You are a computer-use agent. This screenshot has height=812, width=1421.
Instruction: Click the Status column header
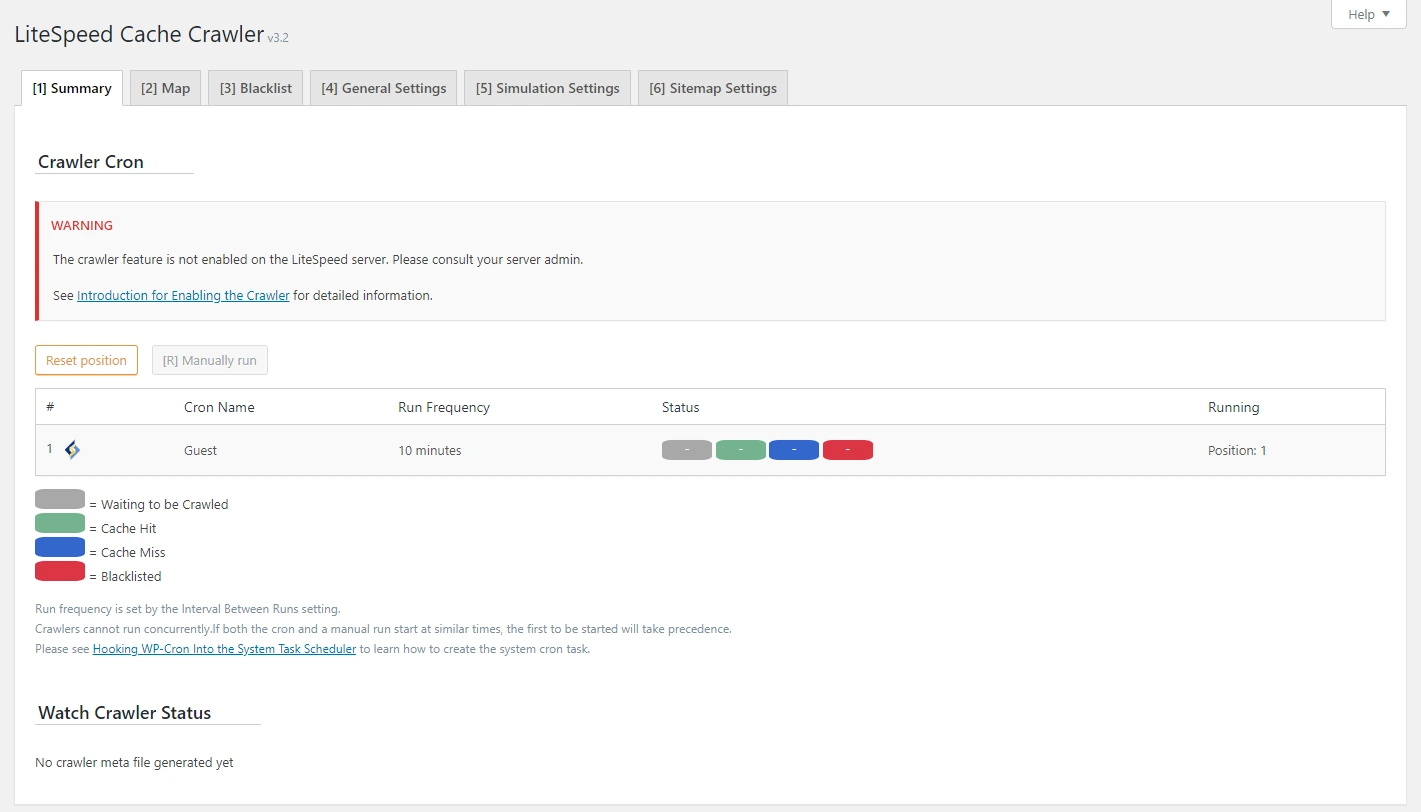[x=681, y=407]
